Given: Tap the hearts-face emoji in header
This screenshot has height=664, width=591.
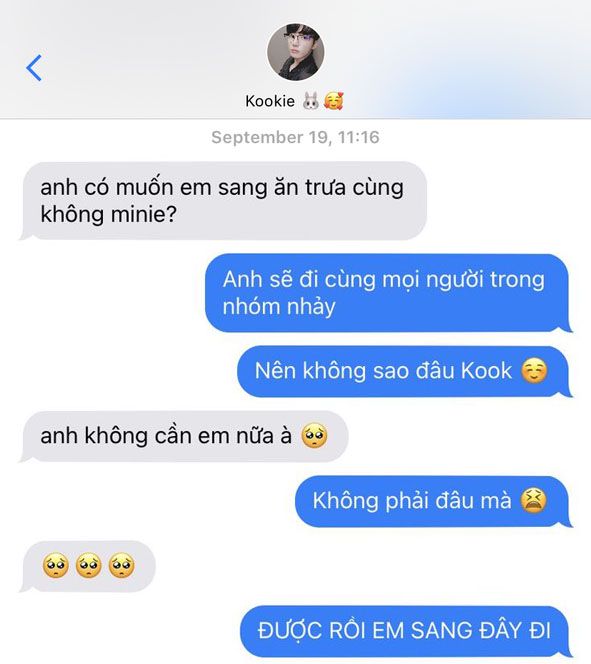Looking at the screenshot, I should click(334, 101).
